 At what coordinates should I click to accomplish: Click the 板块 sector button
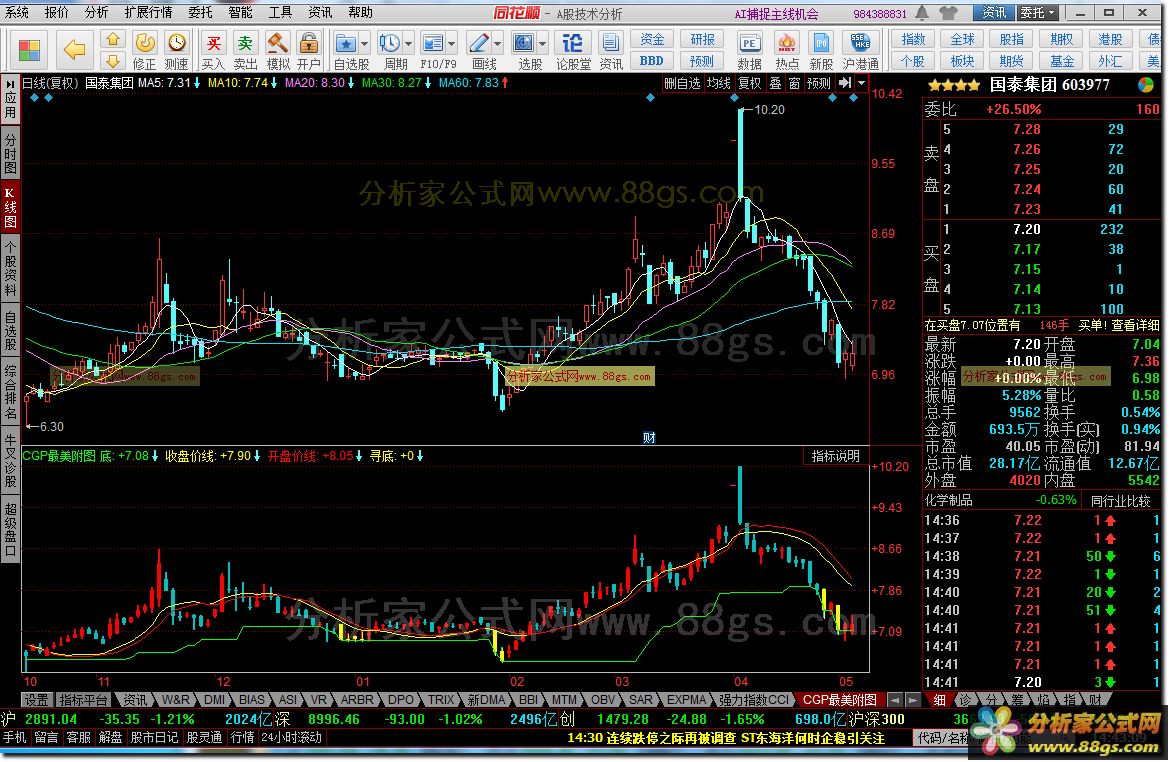[x=963, y=60]
